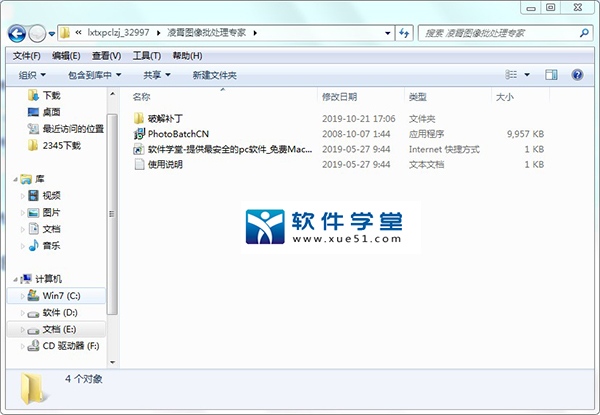Collapse the 库 tree node

(13, 179)
